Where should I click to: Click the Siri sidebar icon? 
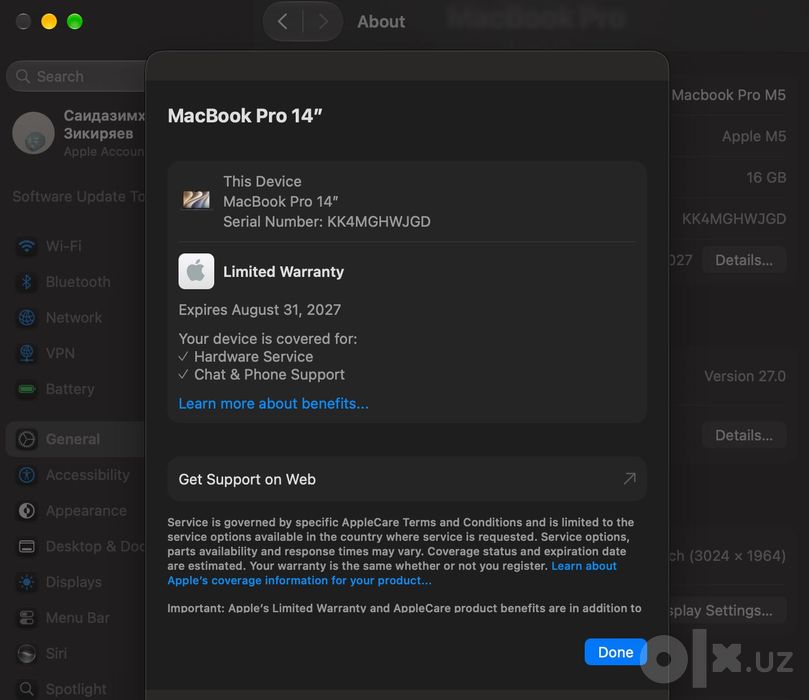click(27, 653)
